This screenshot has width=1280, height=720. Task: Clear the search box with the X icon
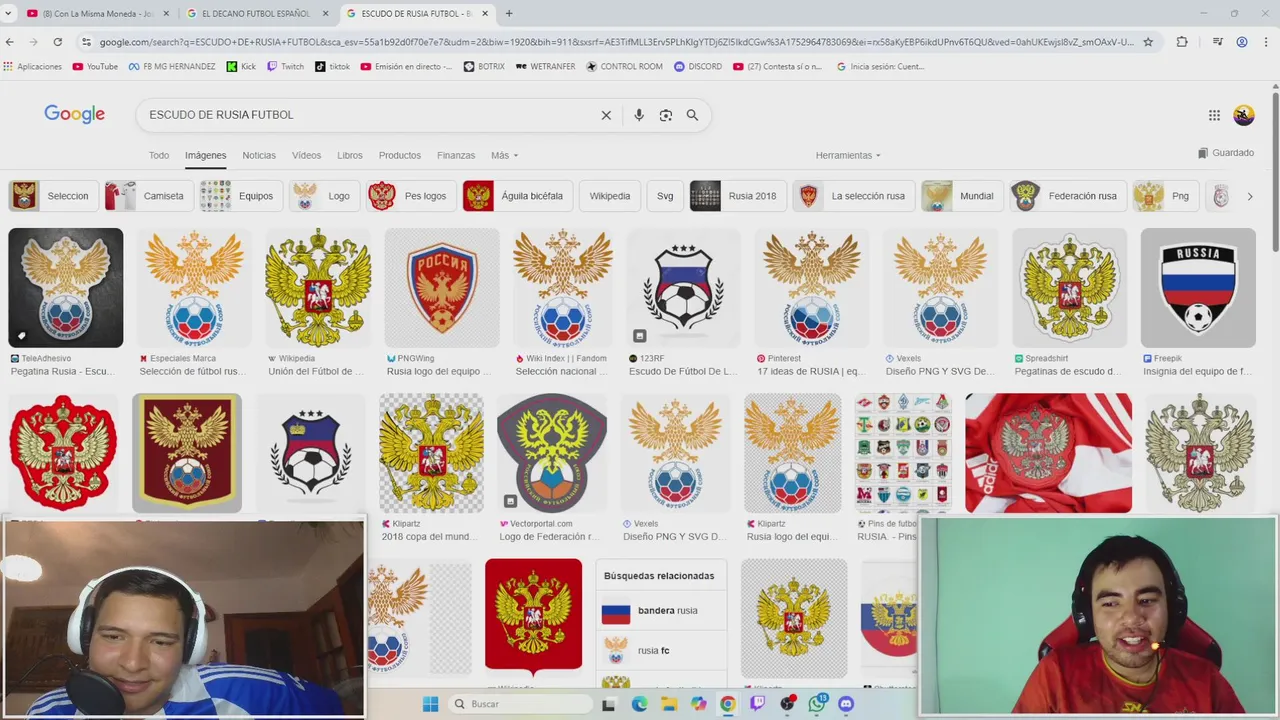click(x=606, y=115)
